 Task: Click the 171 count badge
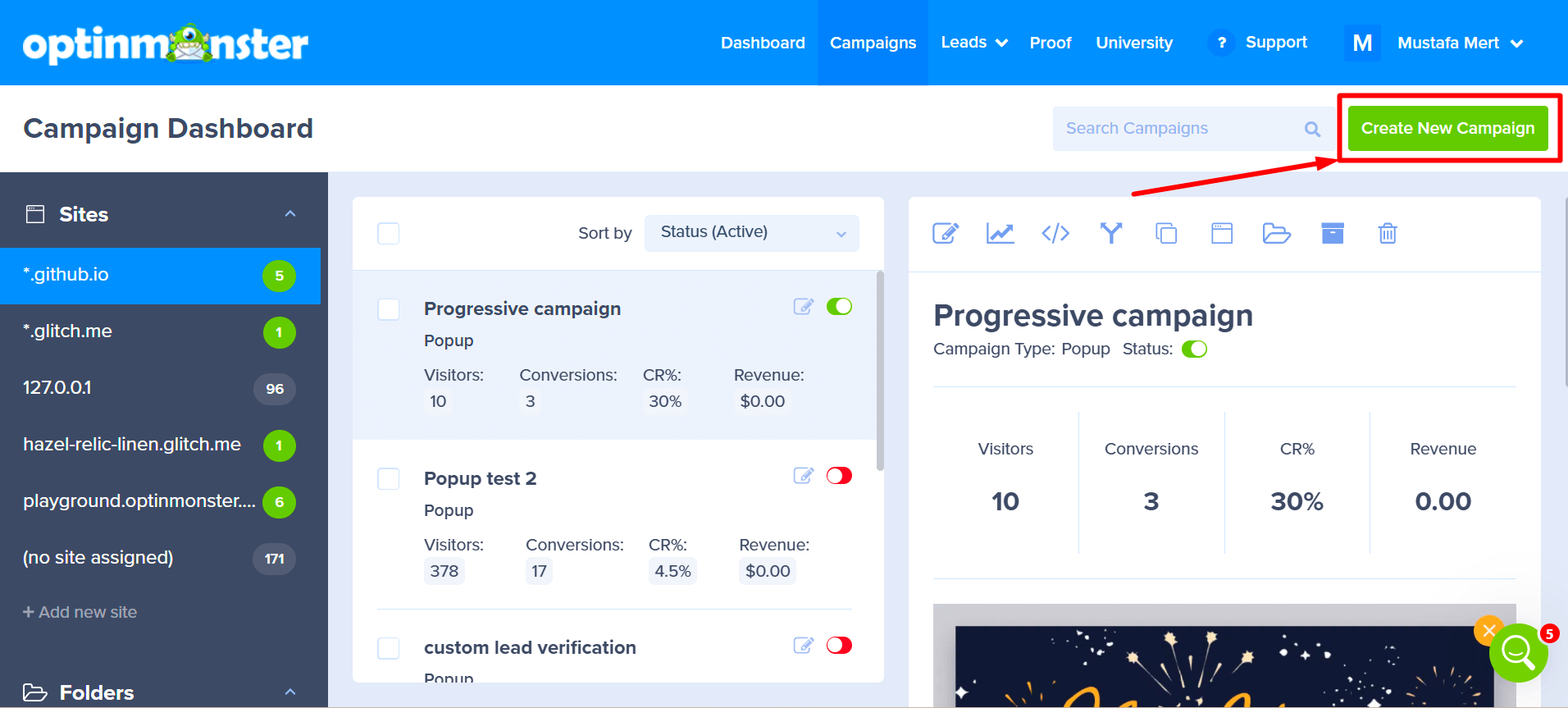coord(274,559)
